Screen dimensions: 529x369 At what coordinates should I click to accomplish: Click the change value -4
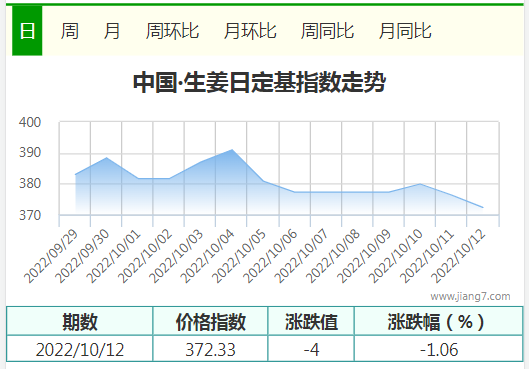[x=311, y=350]
